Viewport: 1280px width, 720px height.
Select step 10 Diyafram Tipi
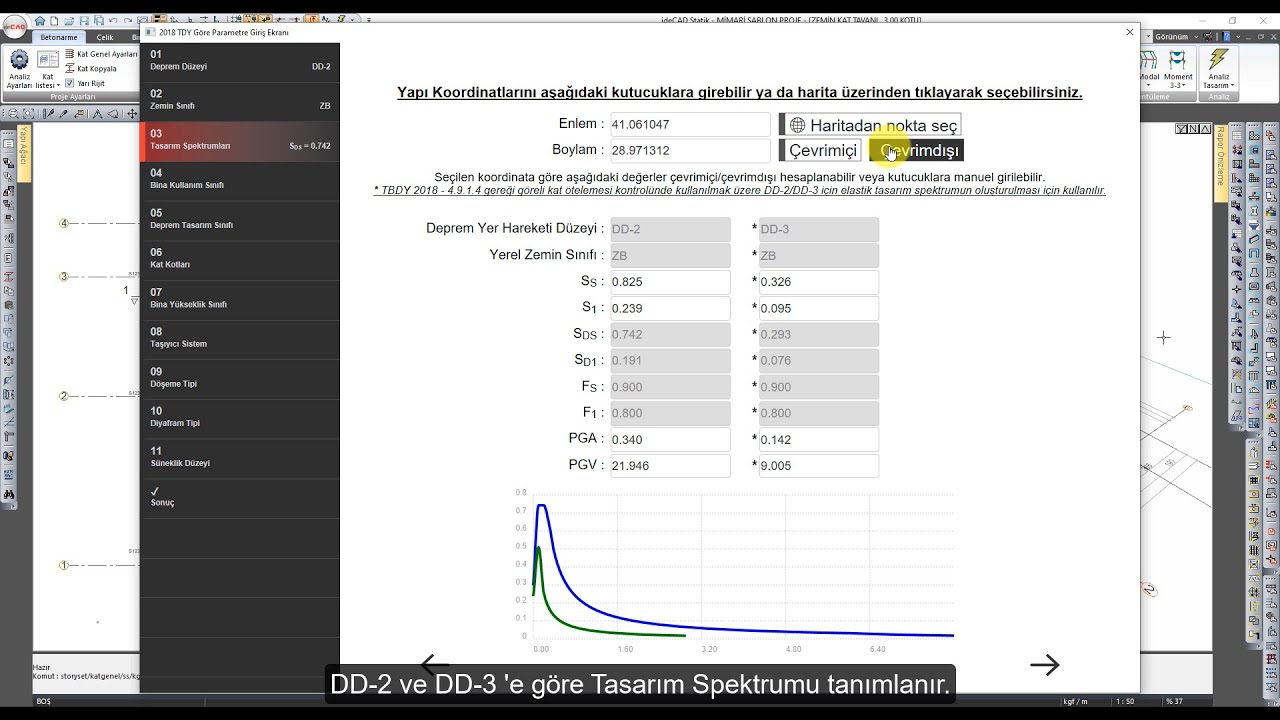(240, 417)
